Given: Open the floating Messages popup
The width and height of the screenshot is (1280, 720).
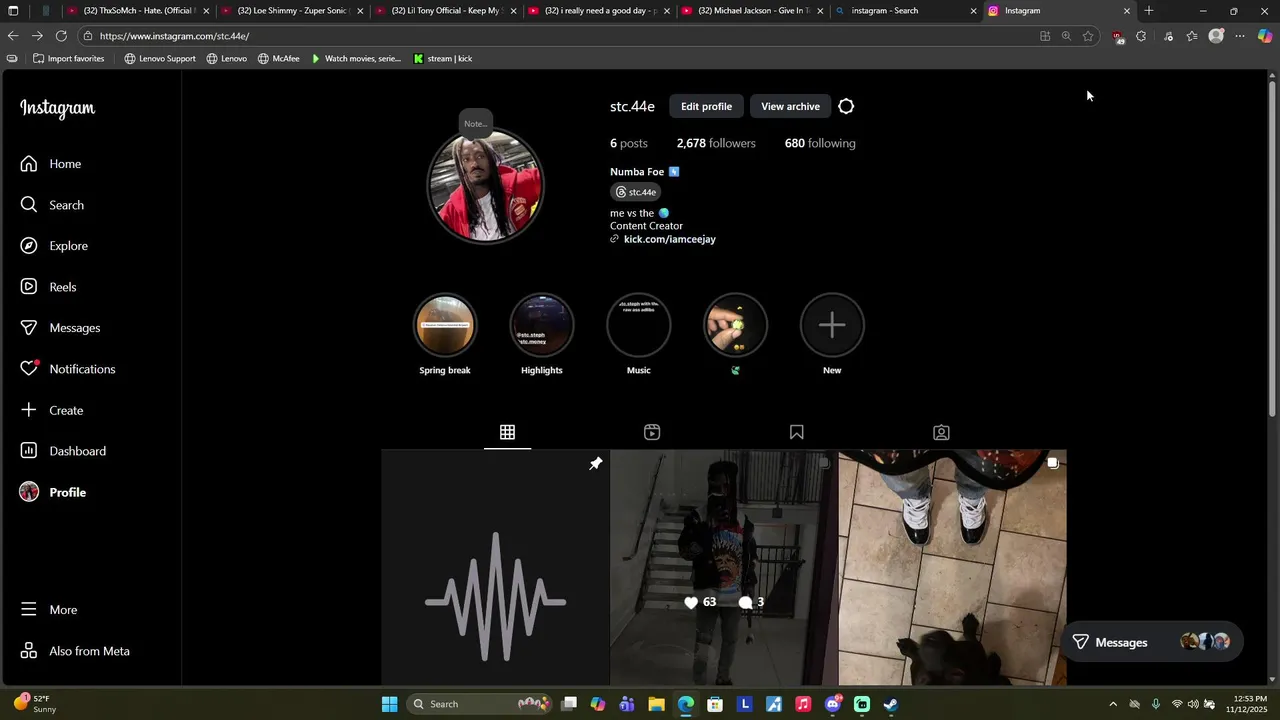Looking at the screenshot, I should pyautogui.click(x=1151, y=642).
